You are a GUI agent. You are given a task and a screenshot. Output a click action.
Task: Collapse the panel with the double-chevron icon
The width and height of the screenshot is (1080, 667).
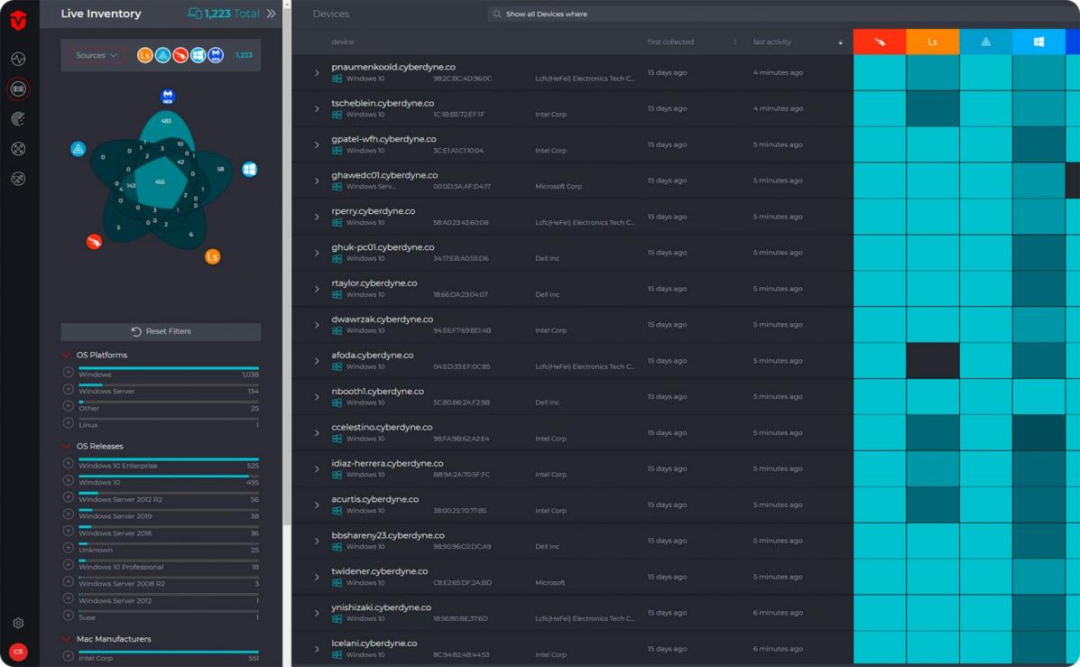tap(270, 14)
